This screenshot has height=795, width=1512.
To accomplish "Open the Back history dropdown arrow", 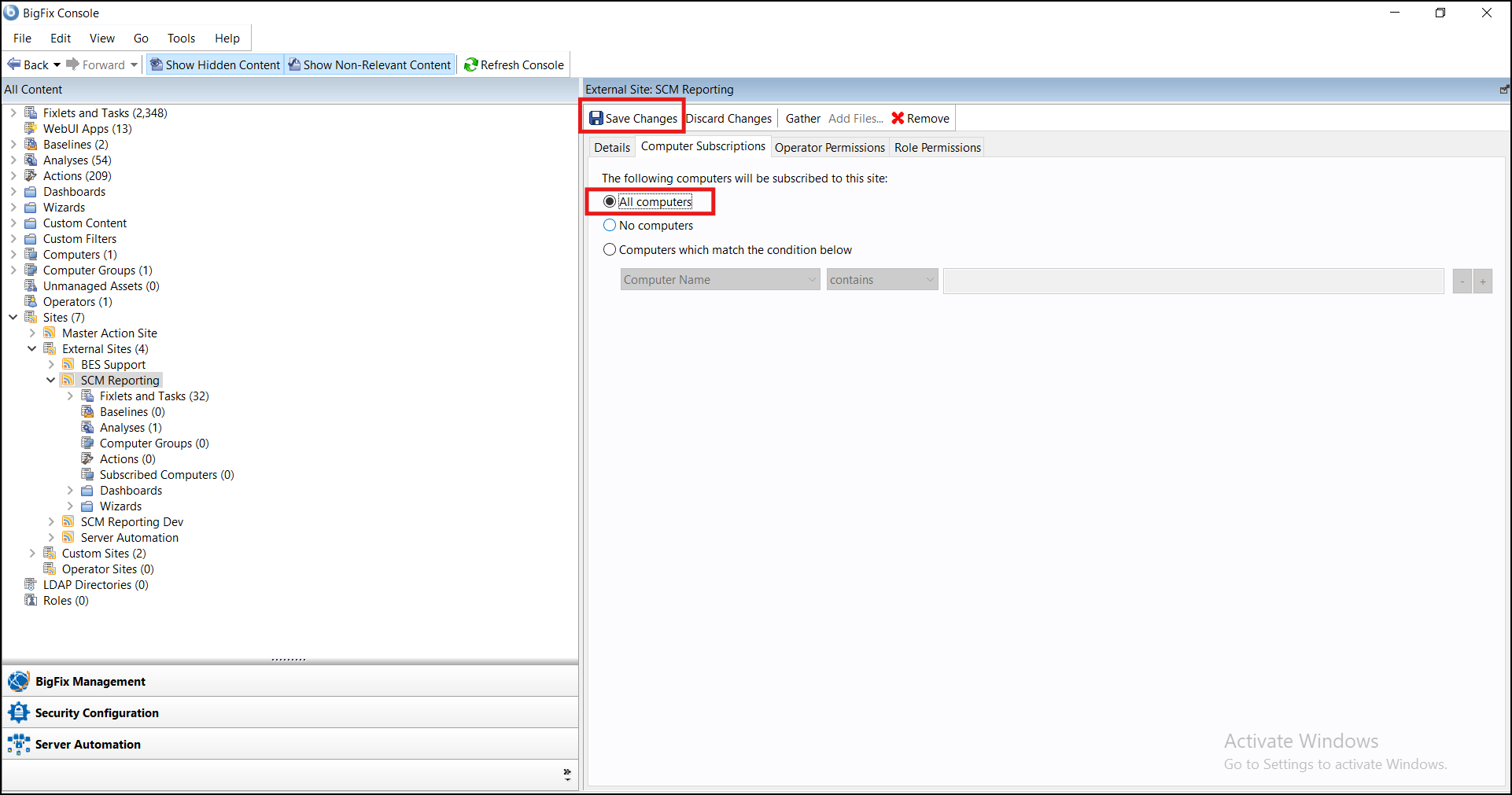I will (57, 64).
